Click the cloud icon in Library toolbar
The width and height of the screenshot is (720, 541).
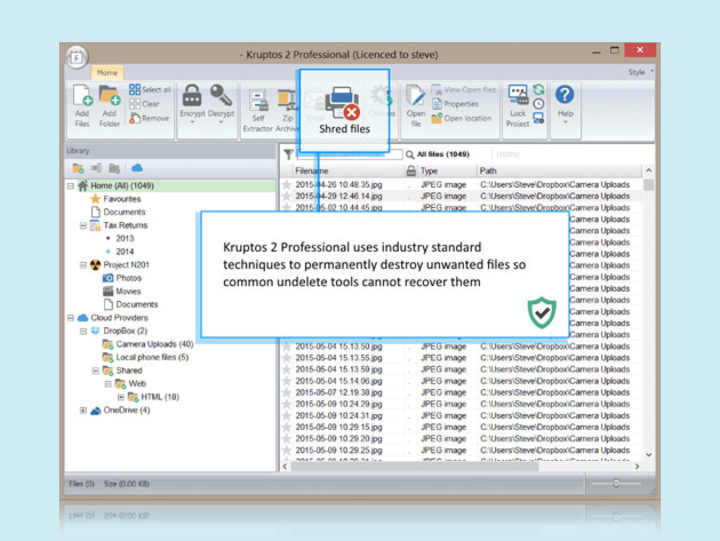click(137, 168)
